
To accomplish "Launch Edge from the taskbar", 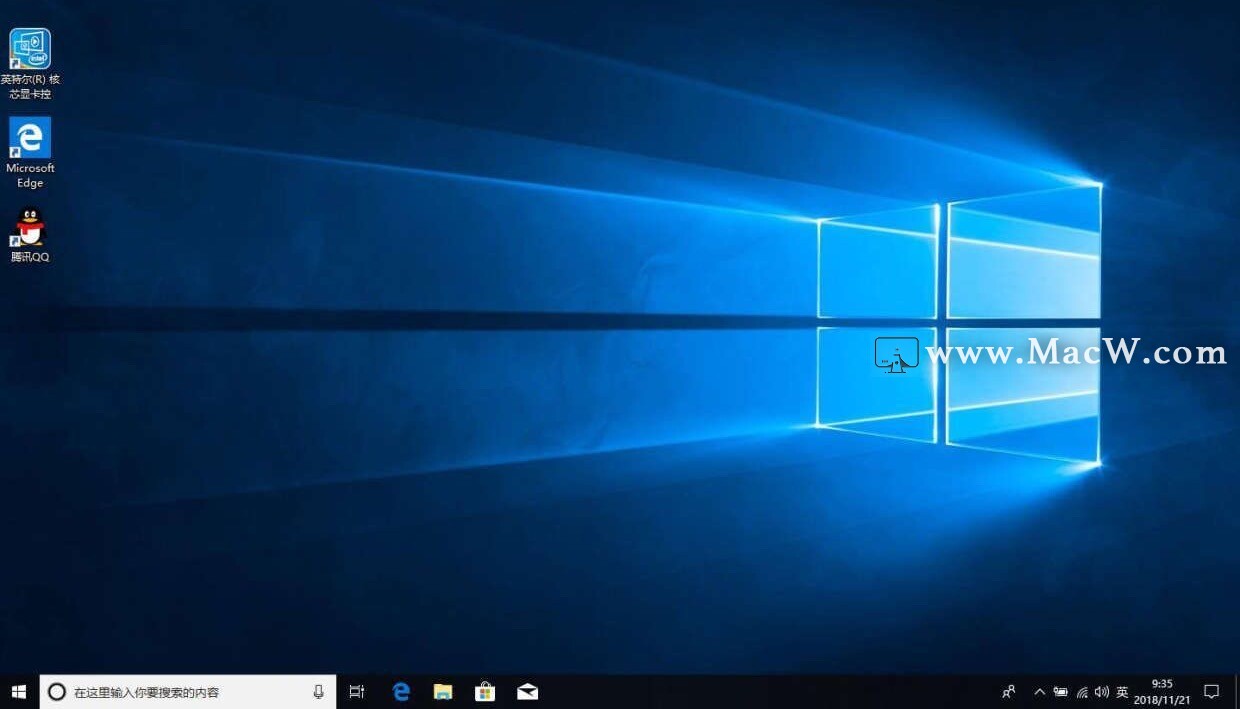I will (401, 691).
